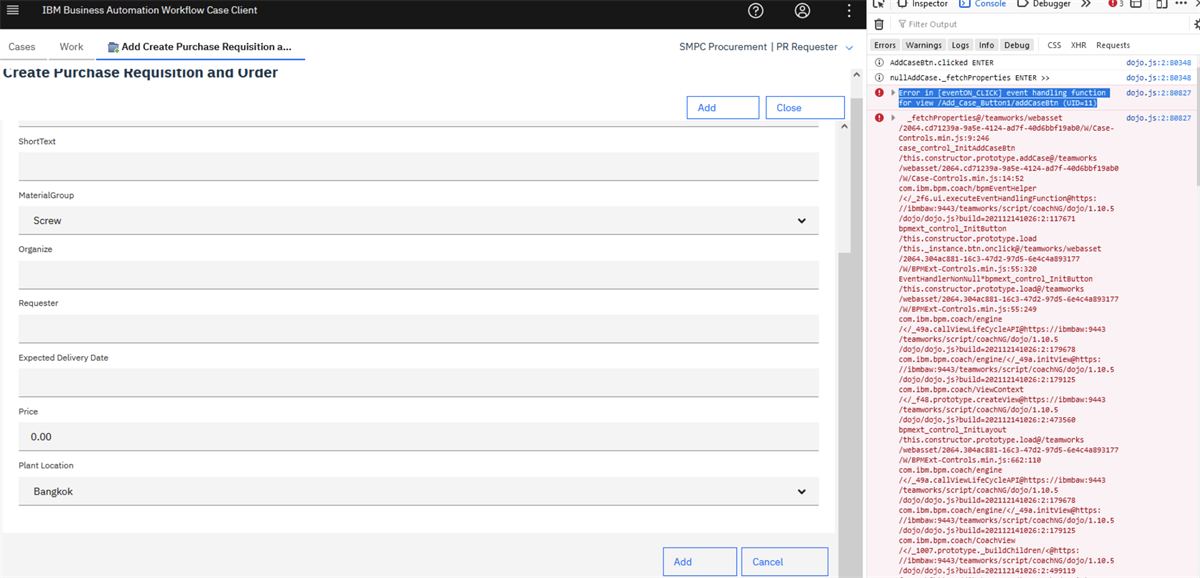
Task: Open the Plant Location dropdown showing Bangkok
Action: (418, 491)
